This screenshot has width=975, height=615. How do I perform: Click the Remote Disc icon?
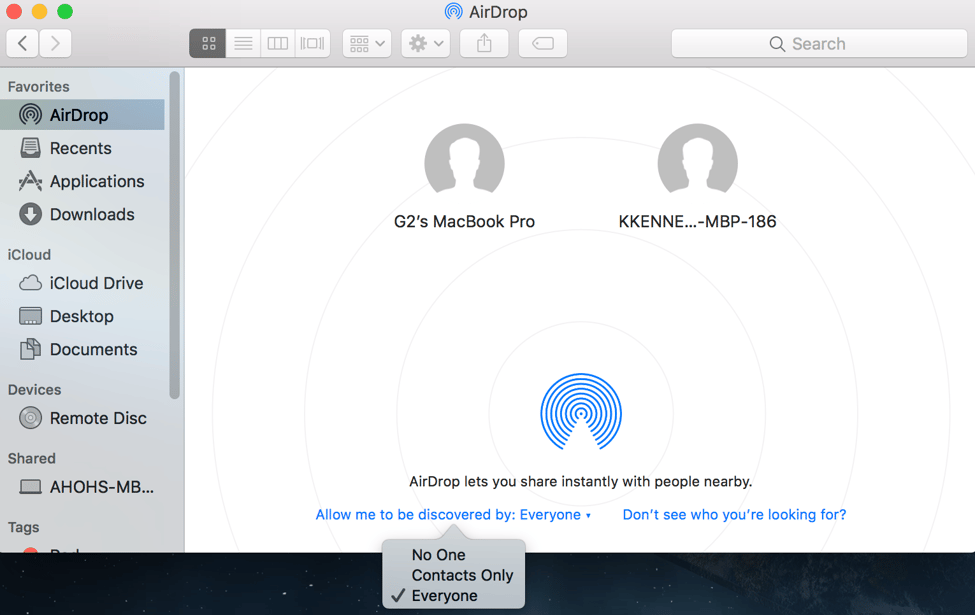pos(30,418)
